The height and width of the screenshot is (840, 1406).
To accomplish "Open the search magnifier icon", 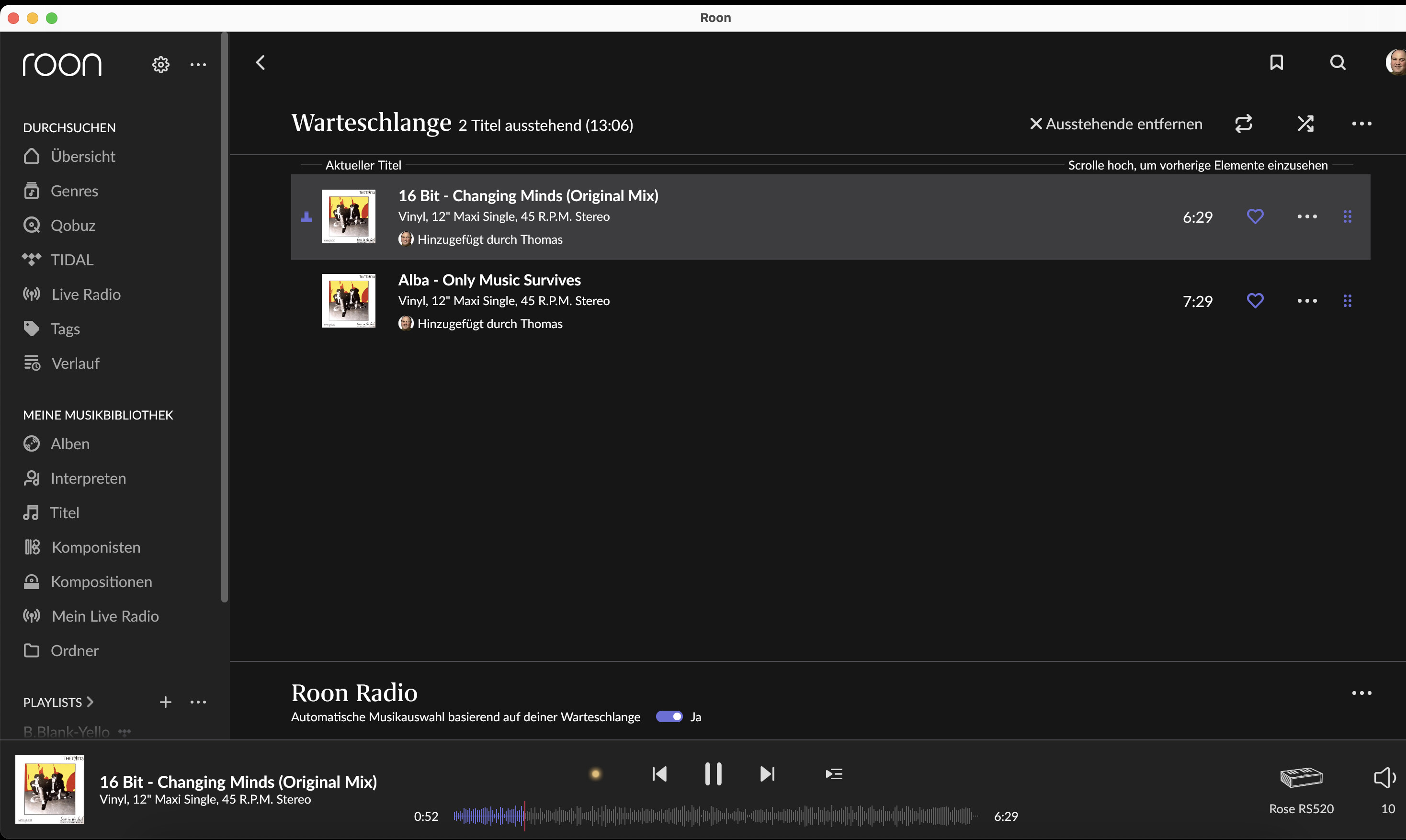I will click(1338, 62).
